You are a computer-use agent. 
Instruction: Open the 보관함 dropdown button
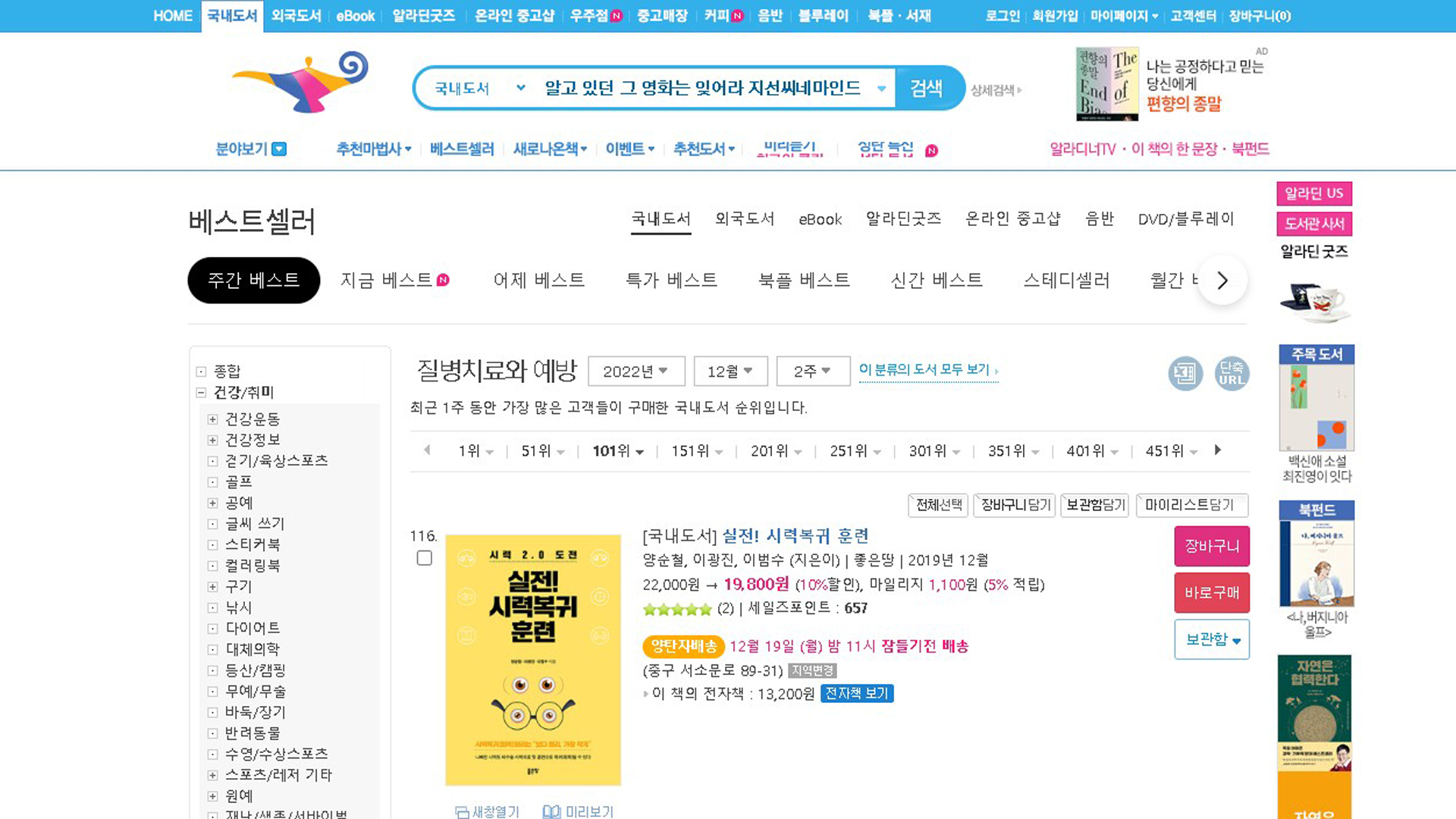point(1211,640)
